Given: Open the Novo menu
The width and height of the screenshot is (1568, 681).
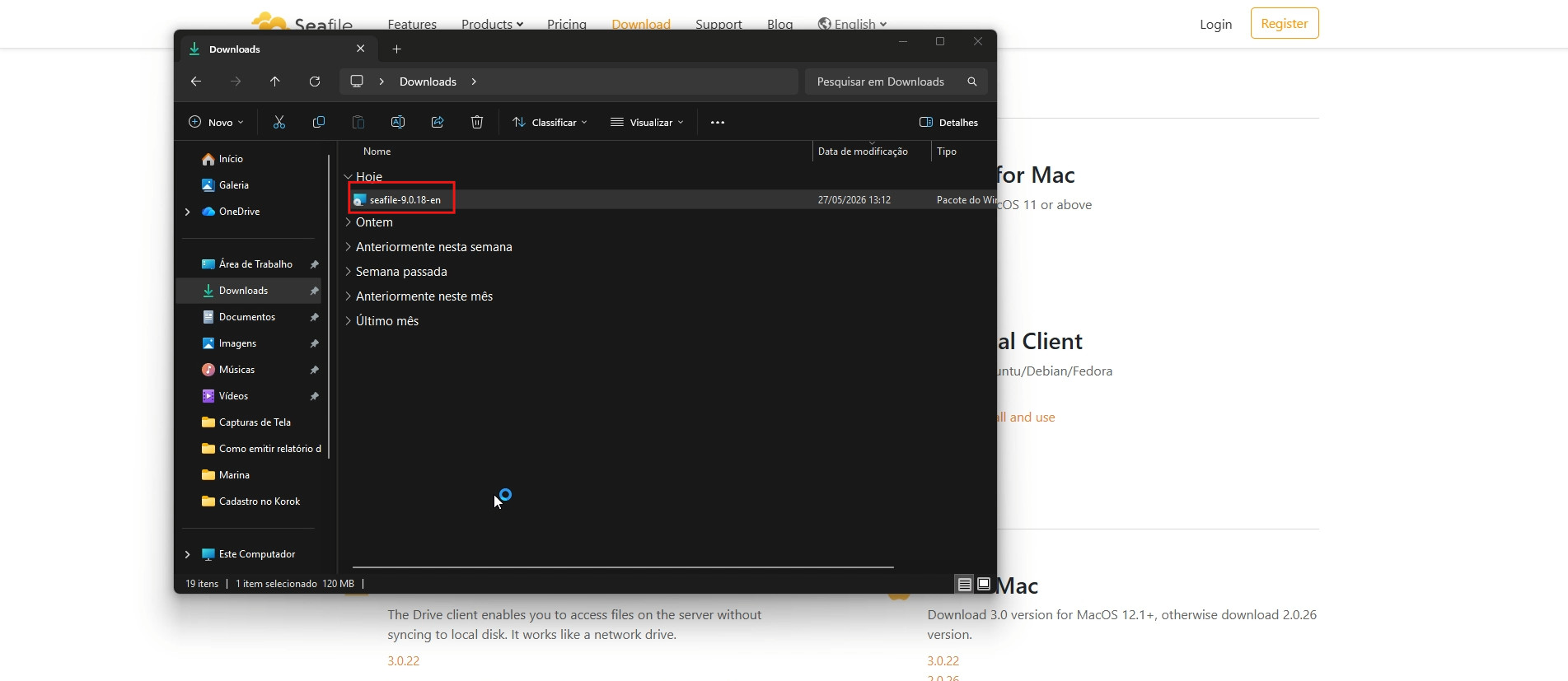Looking at the screenshot, I should click(x=216, y=122).
